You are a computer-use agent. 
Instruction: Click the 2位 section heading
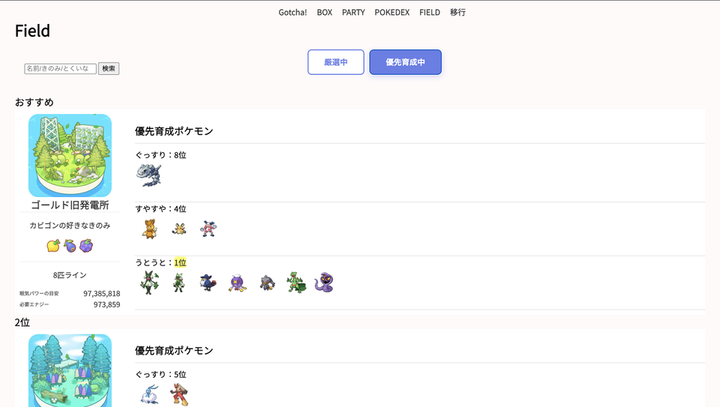pyautogui.click(x=22, y=322)
